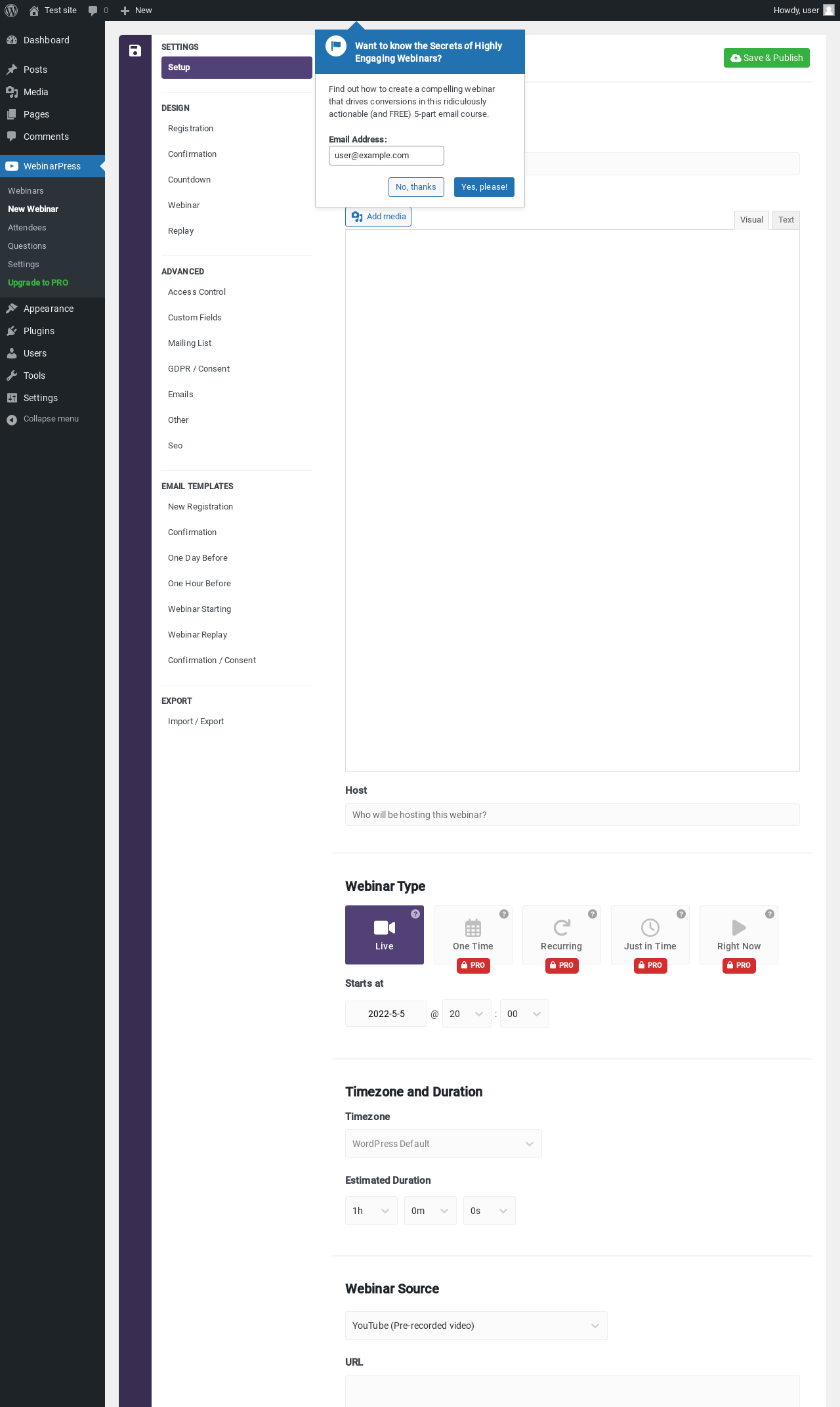Open the comments bubble in admin bar
Viewport: 840px width, 1407px height.
tap(93, 11)
